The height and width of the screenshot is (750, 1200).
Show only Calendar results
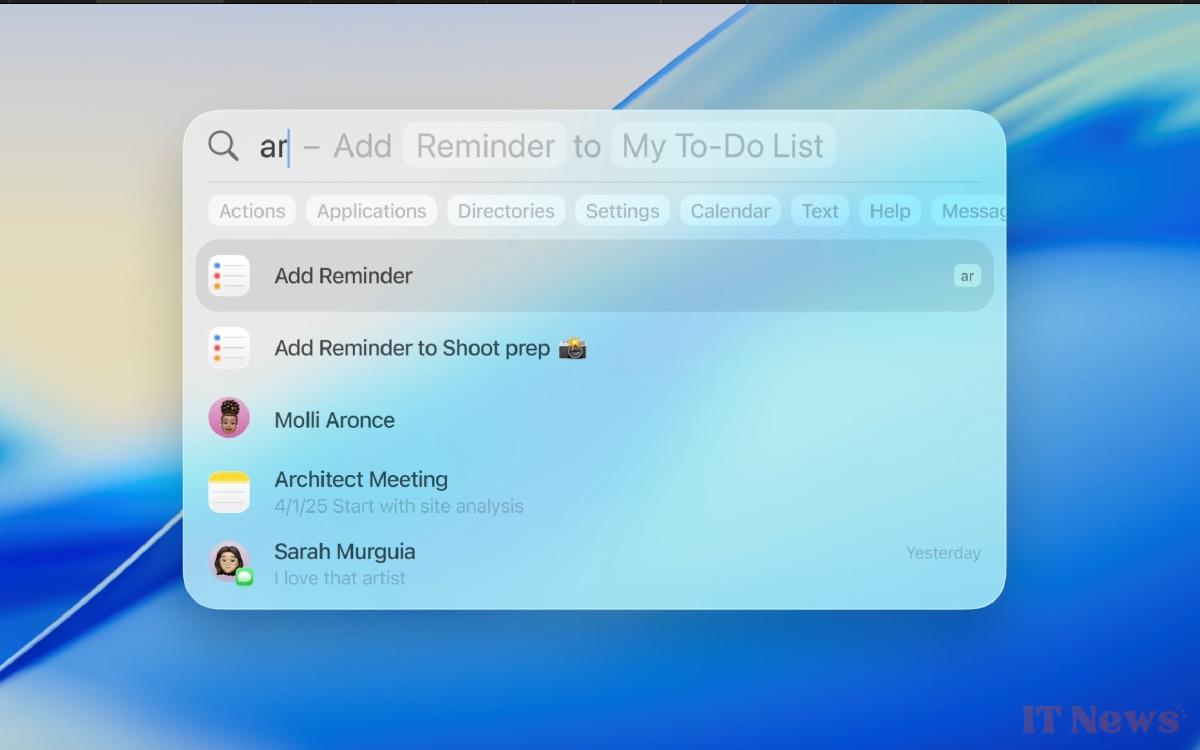coord(730,211)
